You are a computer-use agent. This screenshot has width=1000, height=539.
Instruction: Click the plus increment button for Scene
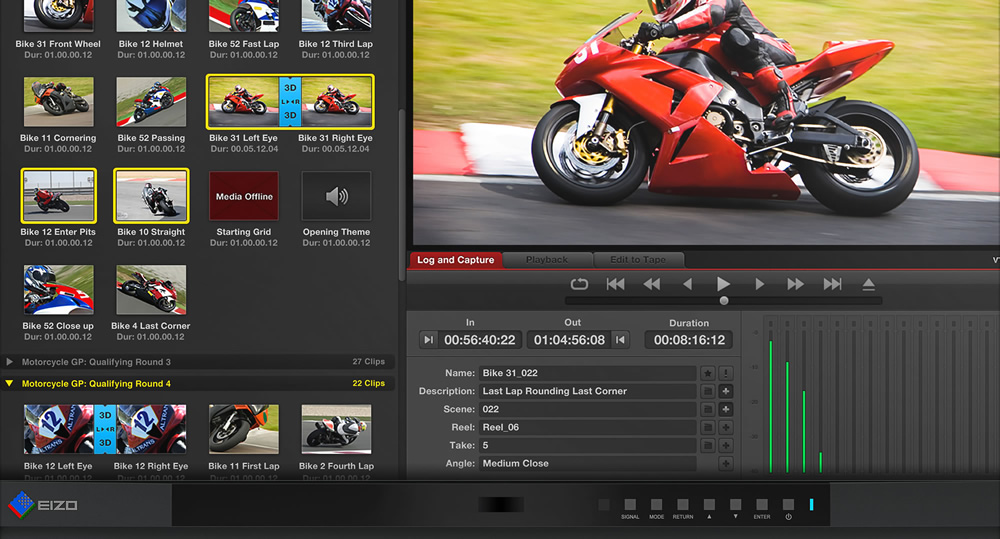(726, 409)
